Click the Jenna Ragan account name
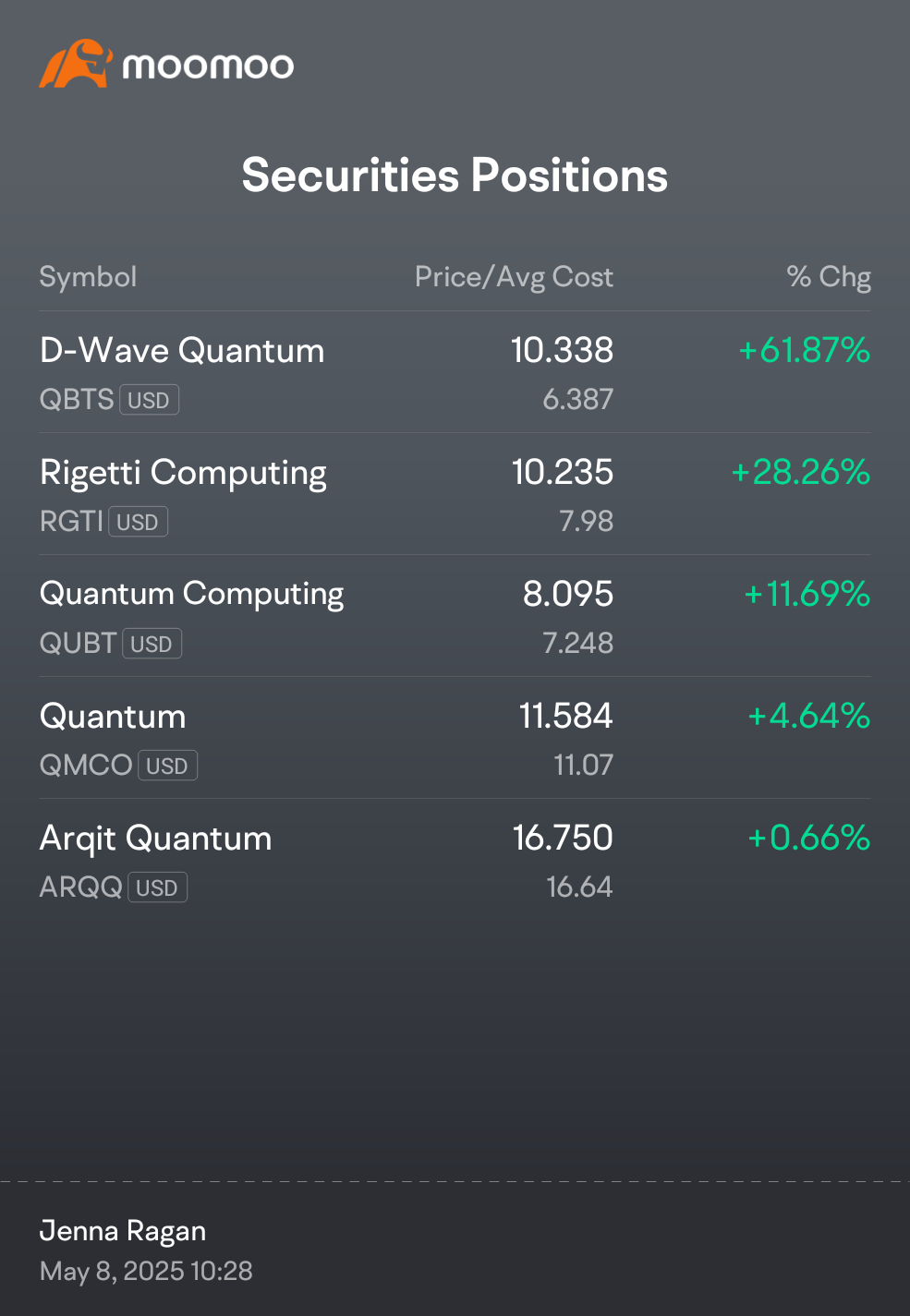The height and width of the screenshot is (1316, 910). coord(123,1231)
